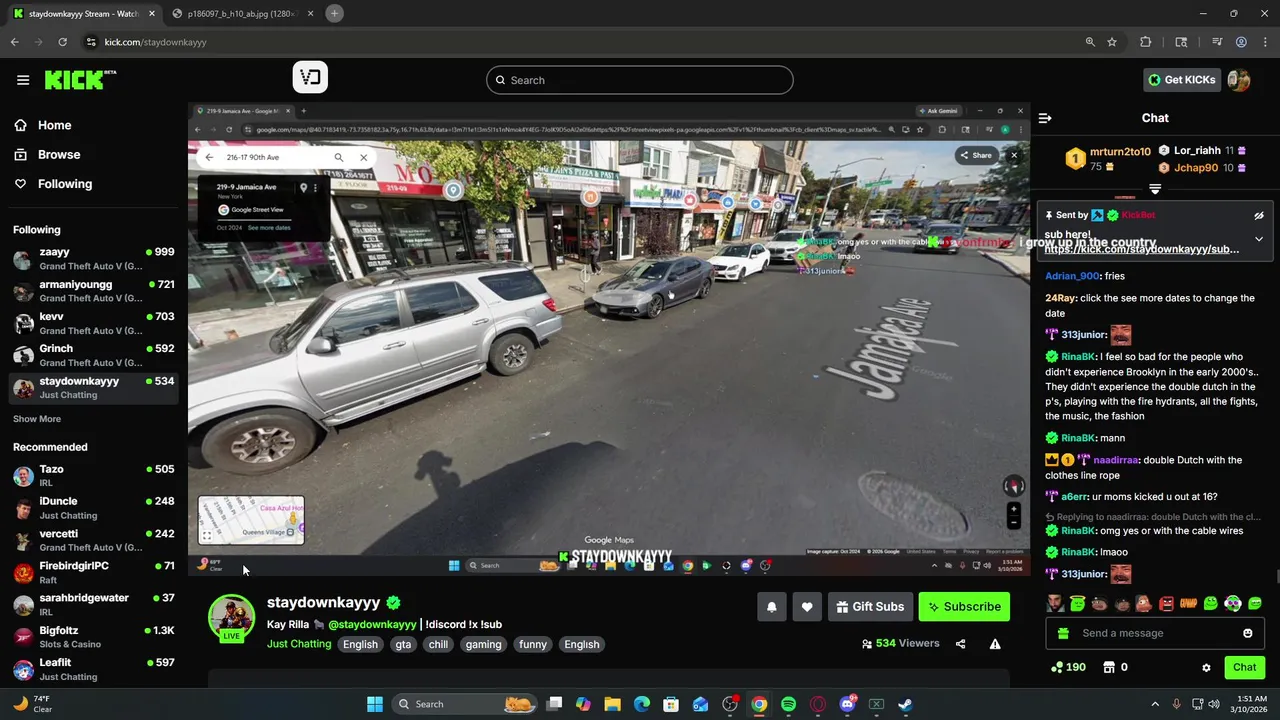Open the browser zoom magnifier icon
The height and width of the screenshot is (720, 1280).
point(1090,42)
